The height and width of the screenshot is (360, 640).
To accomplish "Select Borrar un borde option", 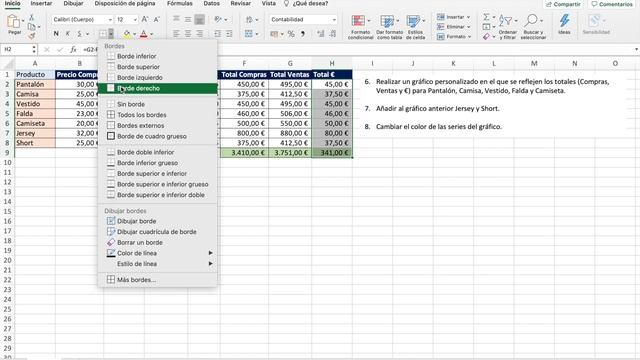I will [158, 242].
